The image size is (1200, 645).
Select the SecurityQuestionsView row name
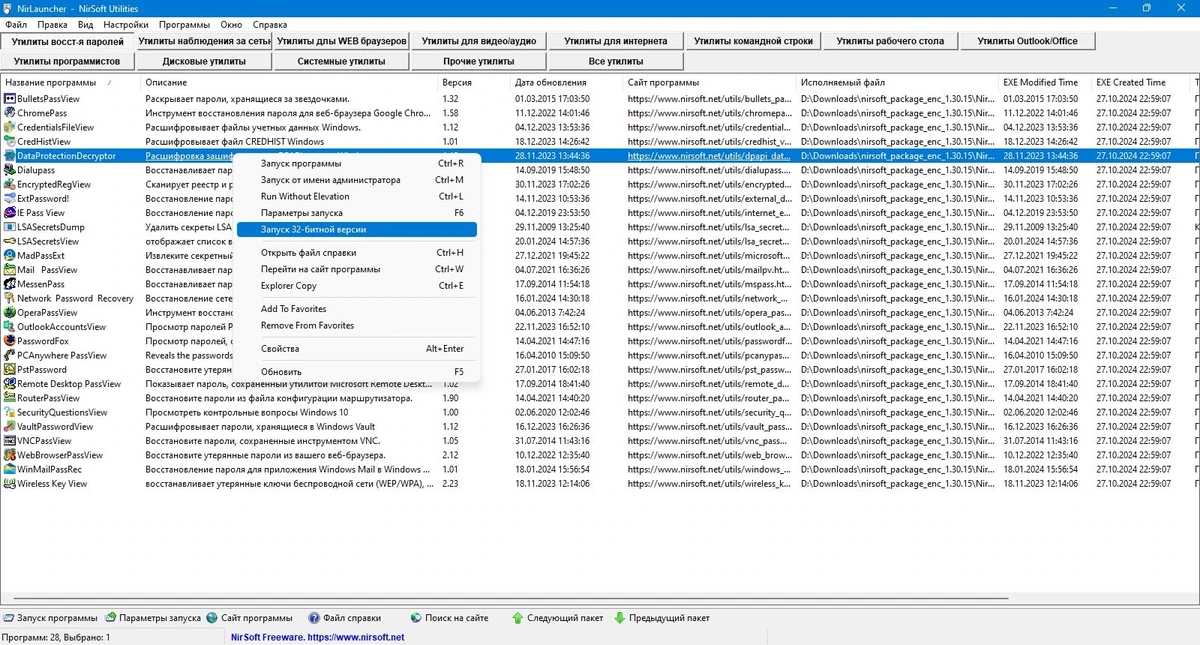tap(62, 412)
